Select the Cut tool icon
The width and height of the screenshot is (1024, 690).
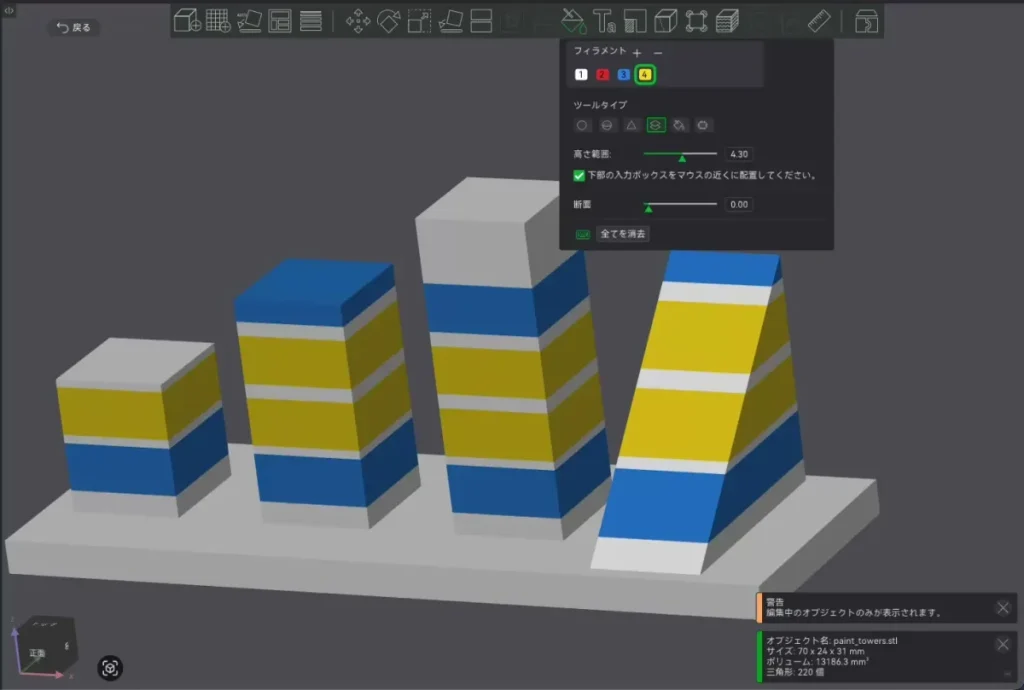[x=481, y=21]
